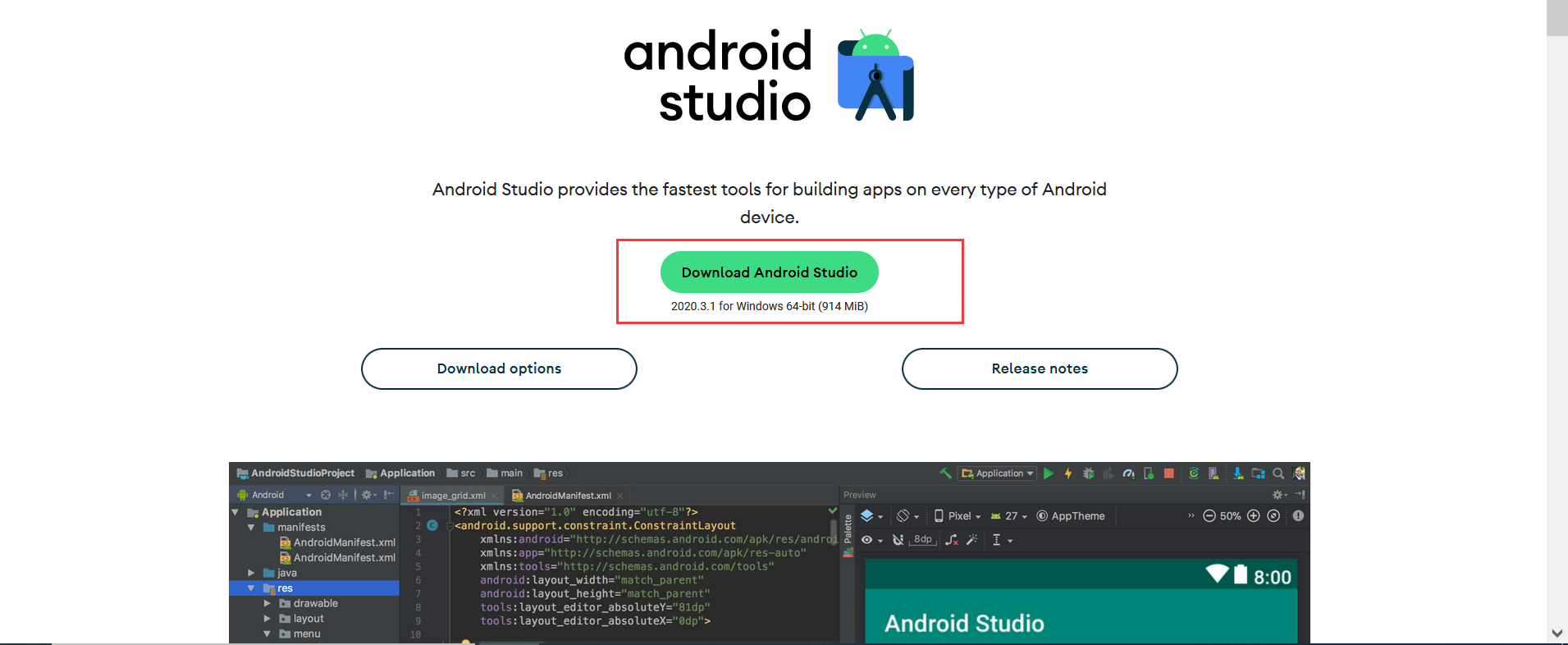The image size is (1568, 645).
Task: Click the Download Android Studio button
Action: (769, 272)
